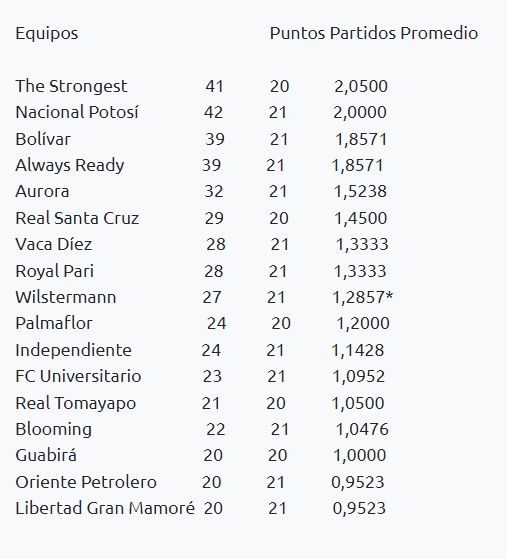Click the Partidos column header
This screenshot has width=507, height=559.
(x=363, y=33)
